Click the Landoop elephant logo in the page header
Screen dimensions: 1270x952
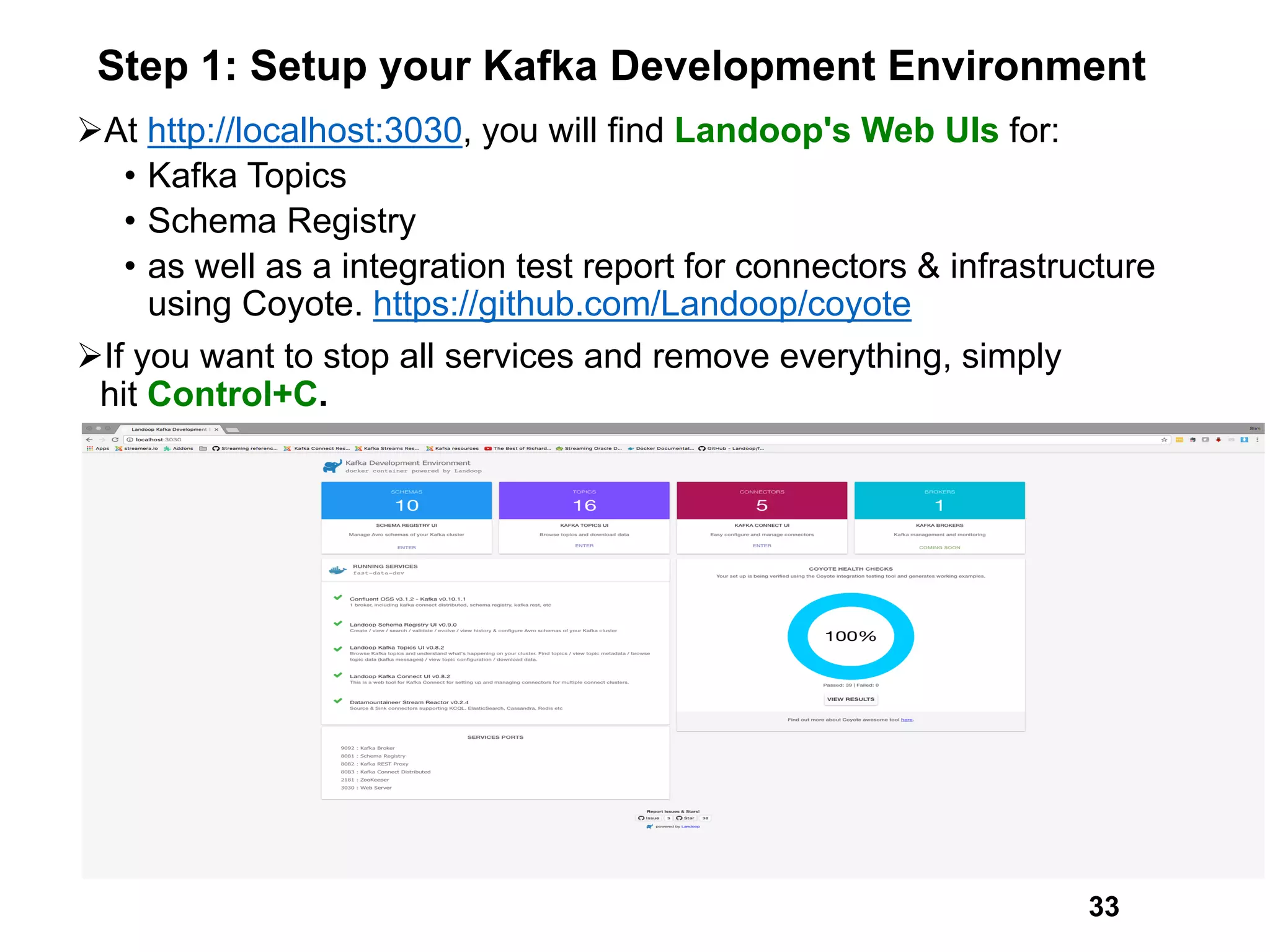332,466
